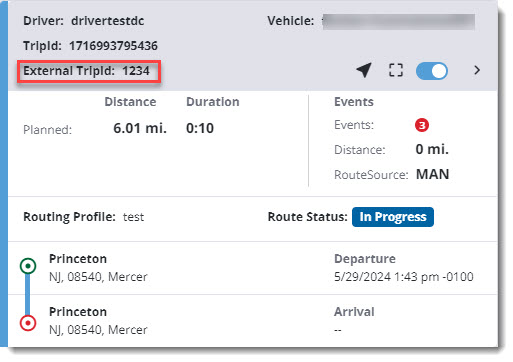
Task: Toggle the blue trip visibility switch
Action: pyautogui.click(x=432, y=71)
